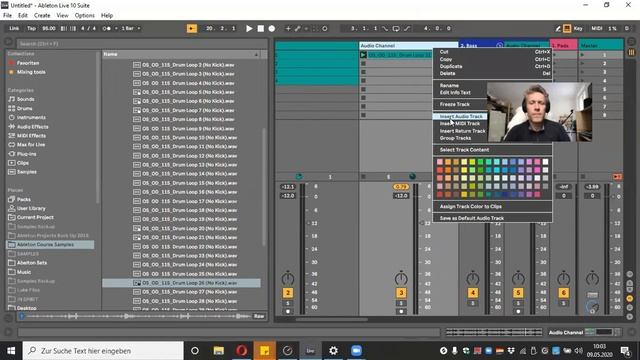This screenshot has width=640, height=360.
Task: Toggle track activator button 2
Action: point(288,293)
